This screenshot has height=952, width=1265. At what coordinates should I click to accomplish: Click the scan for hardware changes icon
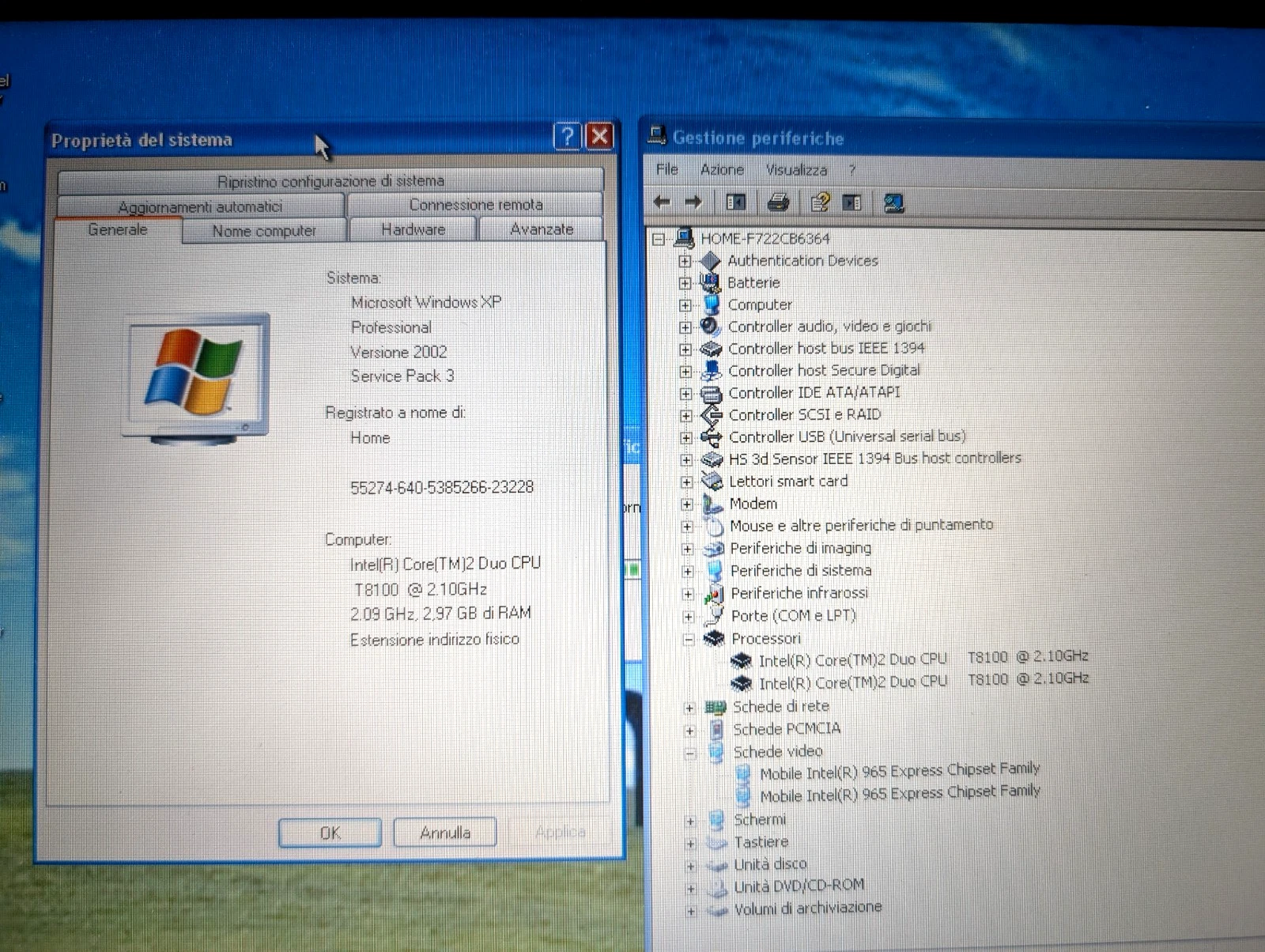tap(894, 203)
